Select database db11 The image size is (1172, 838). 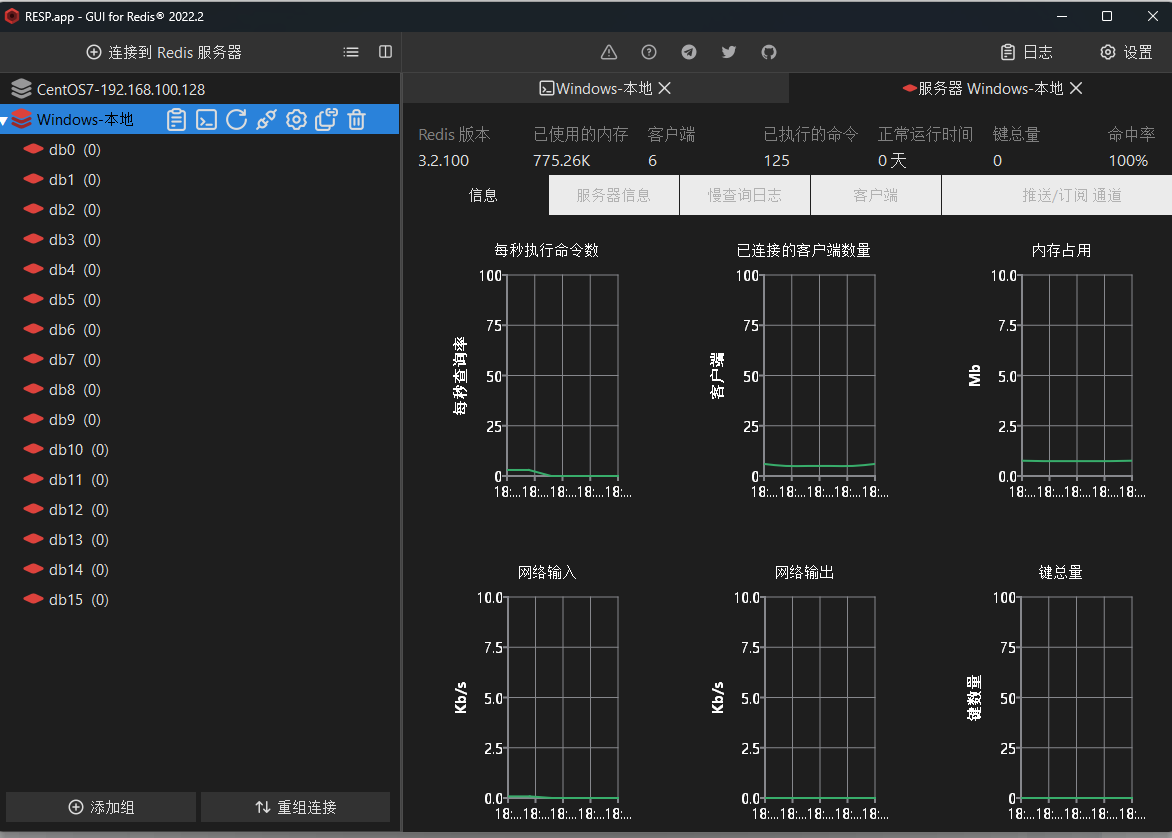tap(66, 479)
